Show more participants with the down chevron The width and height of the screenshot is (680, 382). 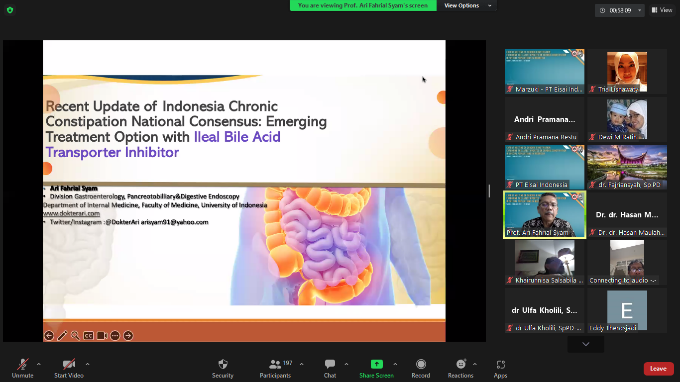pos(586,344)
